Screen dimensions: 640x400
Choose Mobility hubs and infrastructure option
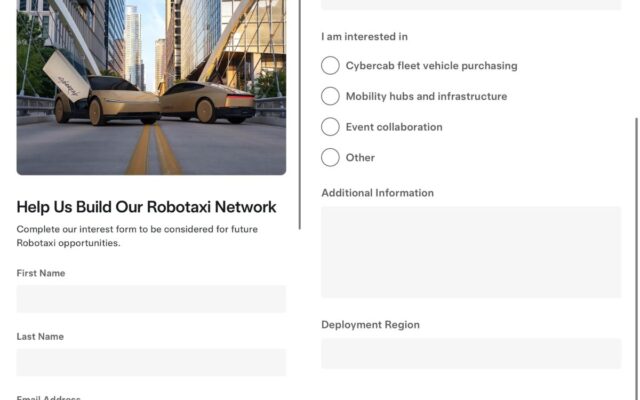(x=330, y=96)
